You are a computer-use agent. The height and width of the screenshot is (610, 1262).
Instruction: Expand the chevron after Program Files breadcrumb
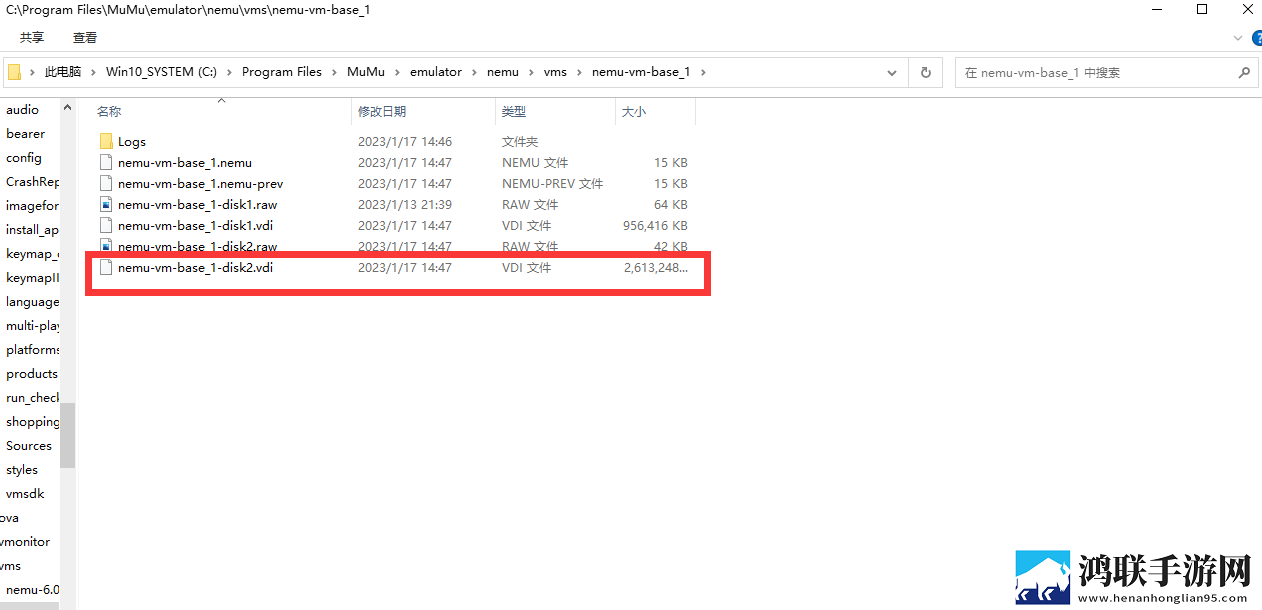(335, 72)
